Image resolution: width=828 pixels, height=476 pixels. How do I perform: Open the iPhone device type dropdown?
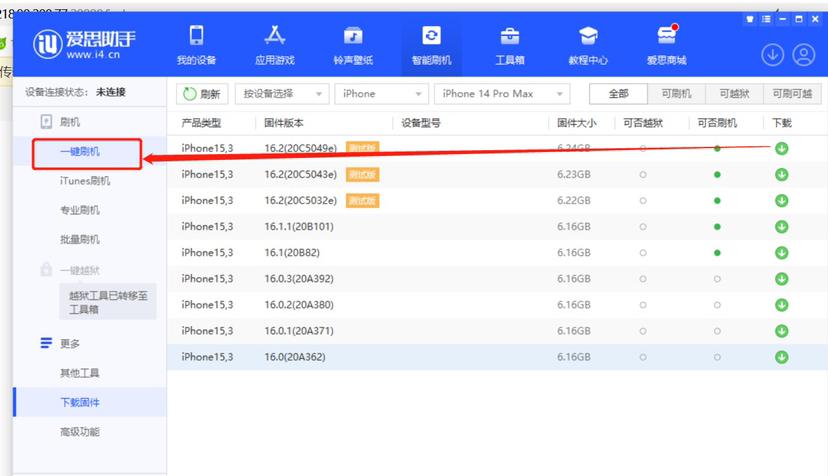(x=381, y=94)
